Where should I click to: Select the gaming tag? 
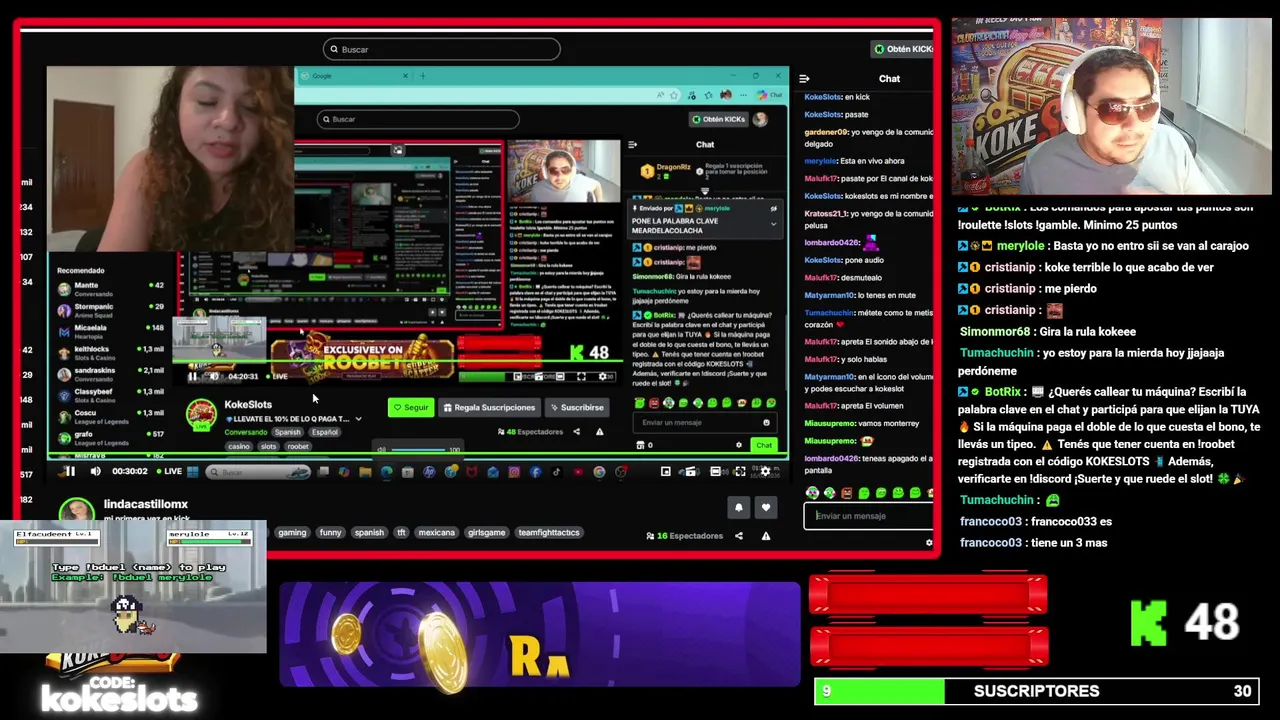point(292,533)
